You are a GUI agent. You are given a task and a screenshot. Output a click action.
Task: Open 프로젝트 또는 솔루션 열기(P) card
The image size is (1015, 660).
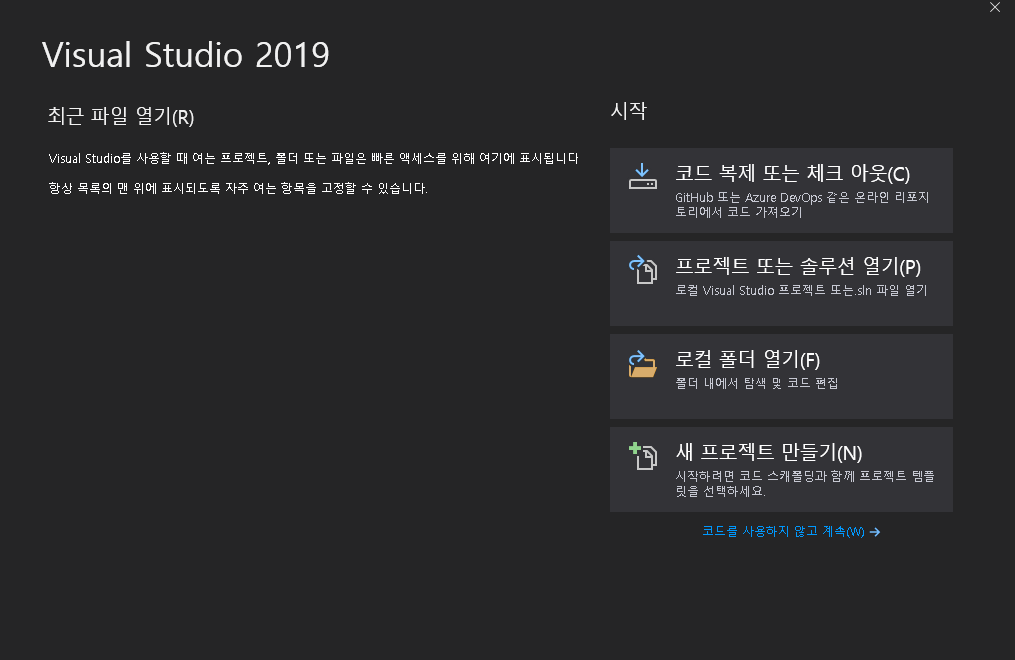tap(781, 283)
